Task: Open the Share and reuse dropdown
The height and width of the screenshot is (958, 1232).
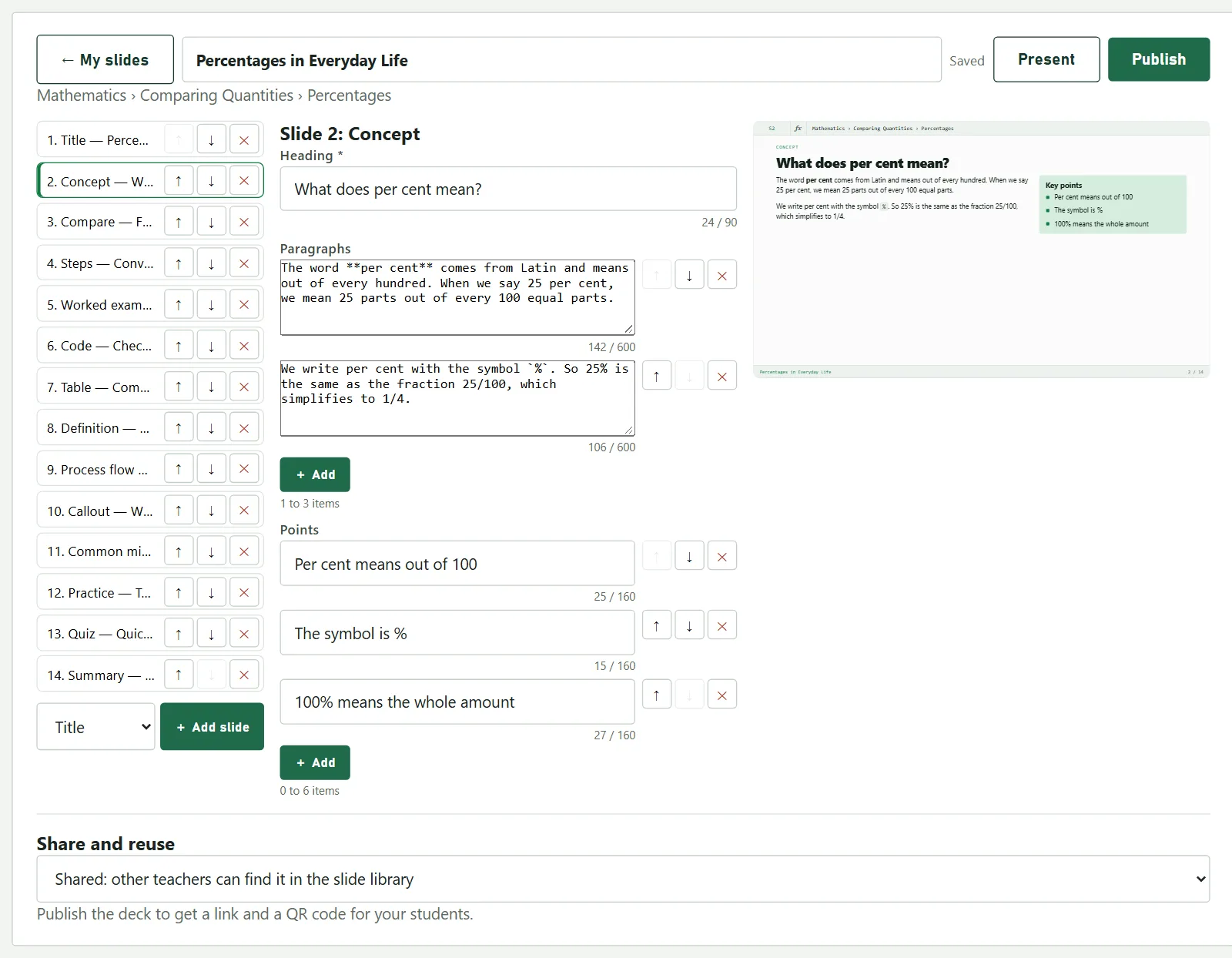Action: tap(623, 879)
